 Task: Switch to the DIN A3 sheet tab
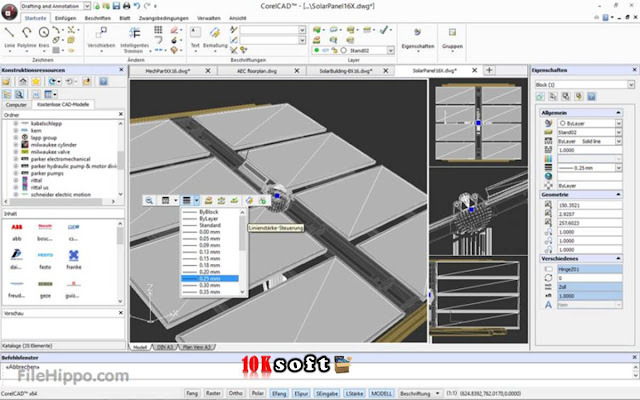[x=165, y=347]
